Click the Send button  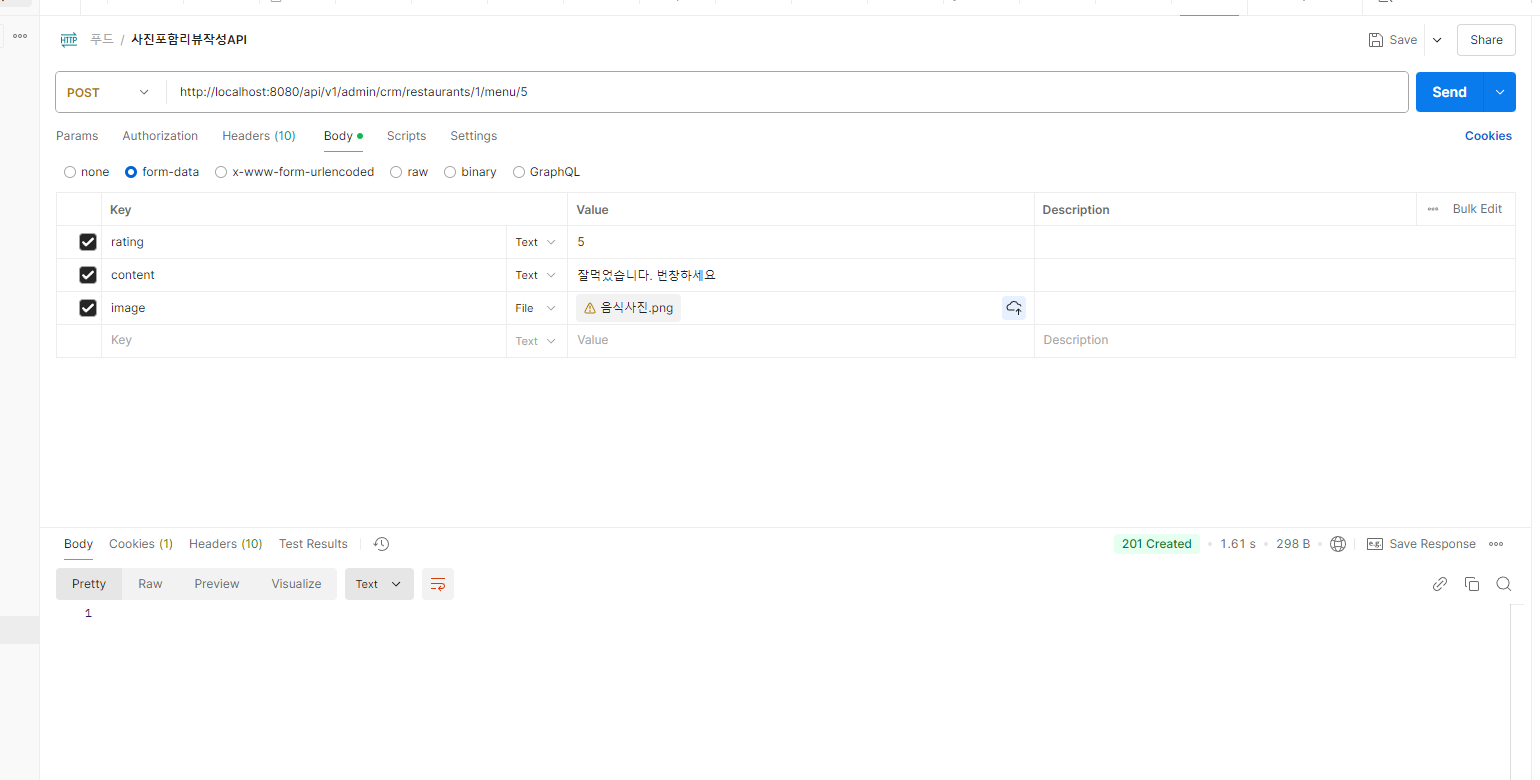click(x=1449, y=92)
